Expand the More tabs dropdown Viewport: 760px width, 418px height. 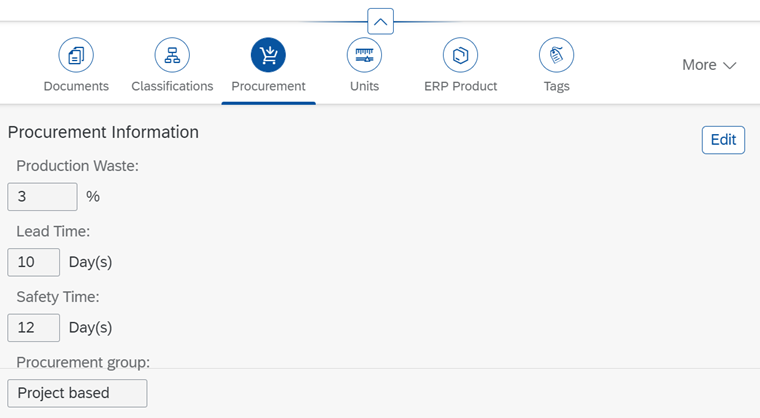709,65
